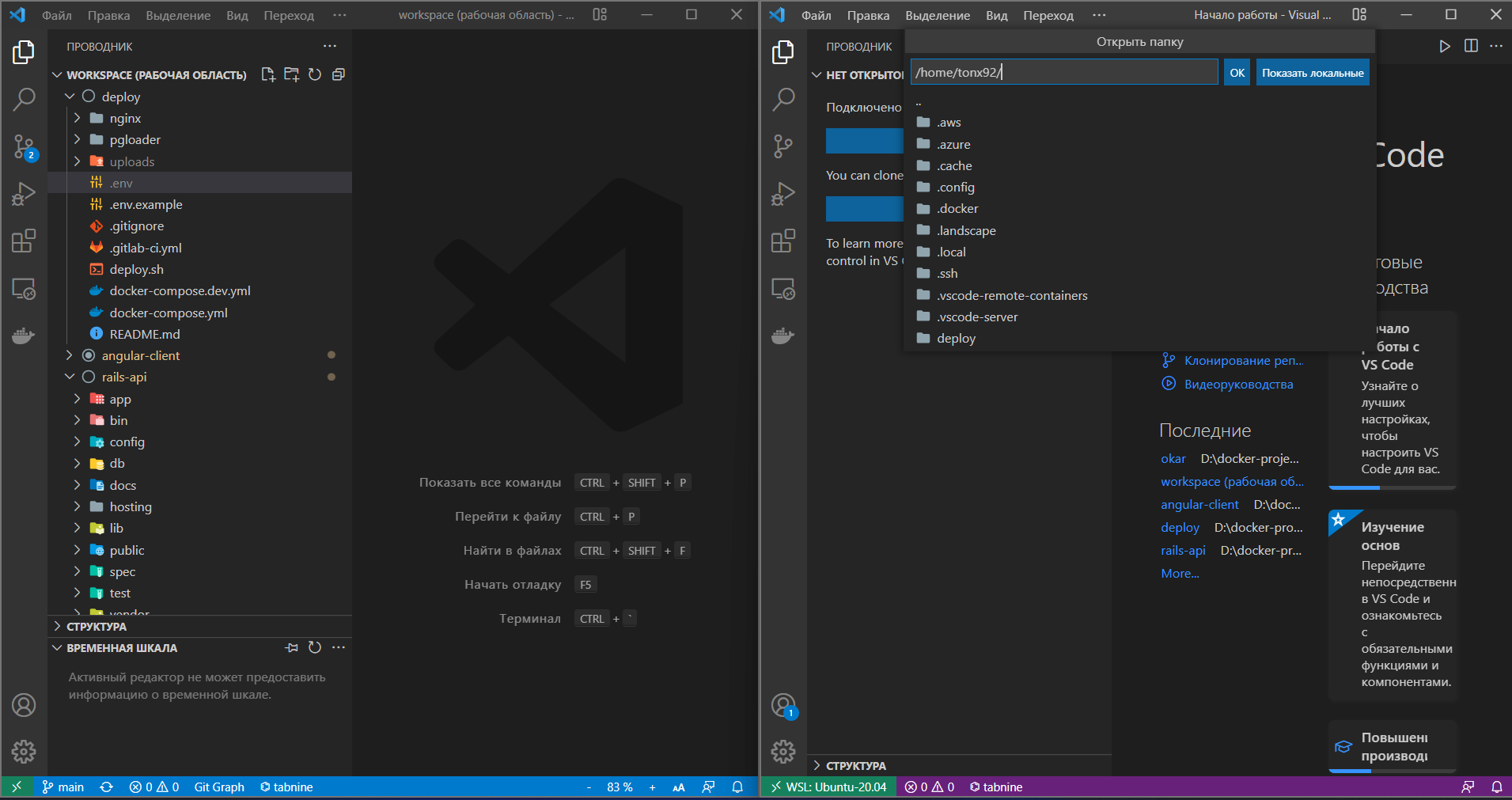Open recent okar project link

coord(1173,458)
